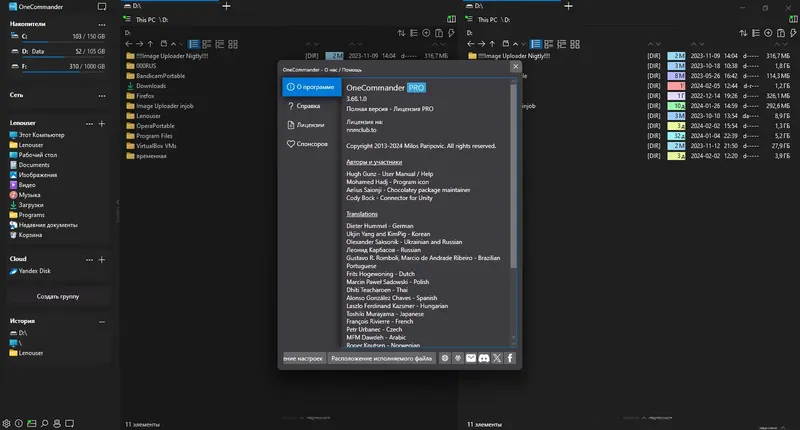This screenshot has width=800, height=430.
Task: Click the info circle icon in bottom status bar
Action: pos(19,423)
